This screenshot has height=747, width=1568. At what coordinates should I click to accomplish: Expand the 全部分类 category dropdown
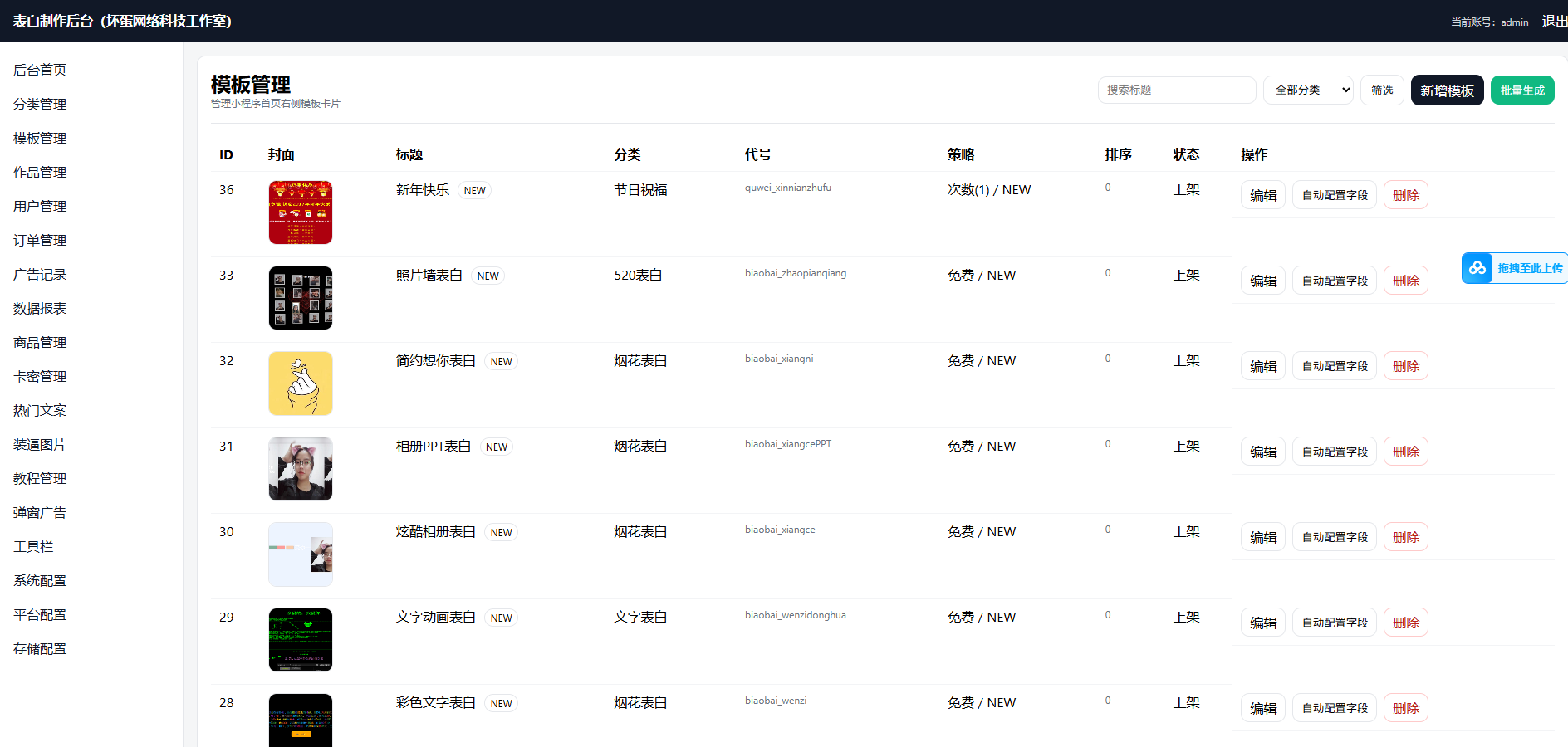point(1308,90)
